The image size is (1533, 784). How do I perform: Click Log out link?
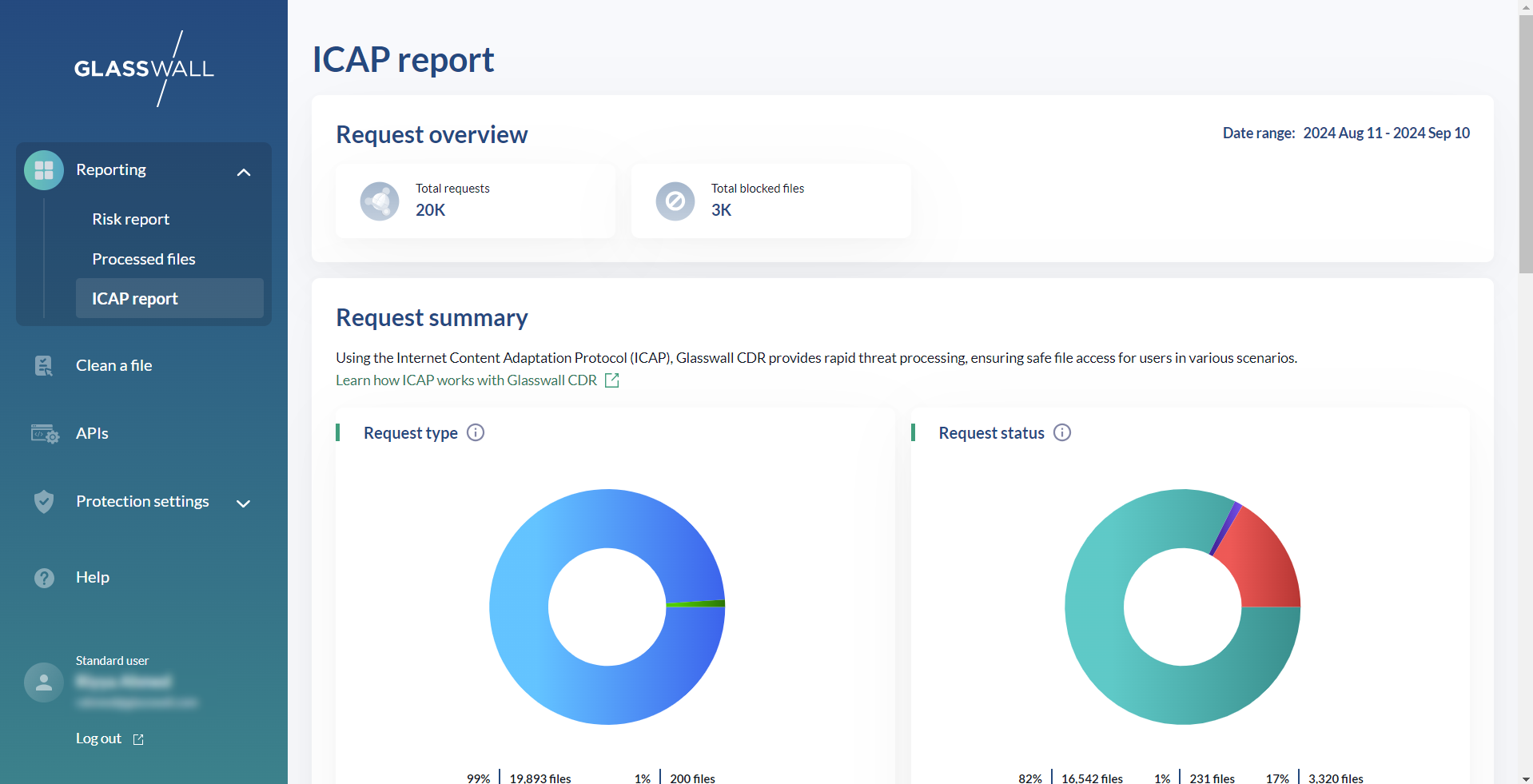98,738
